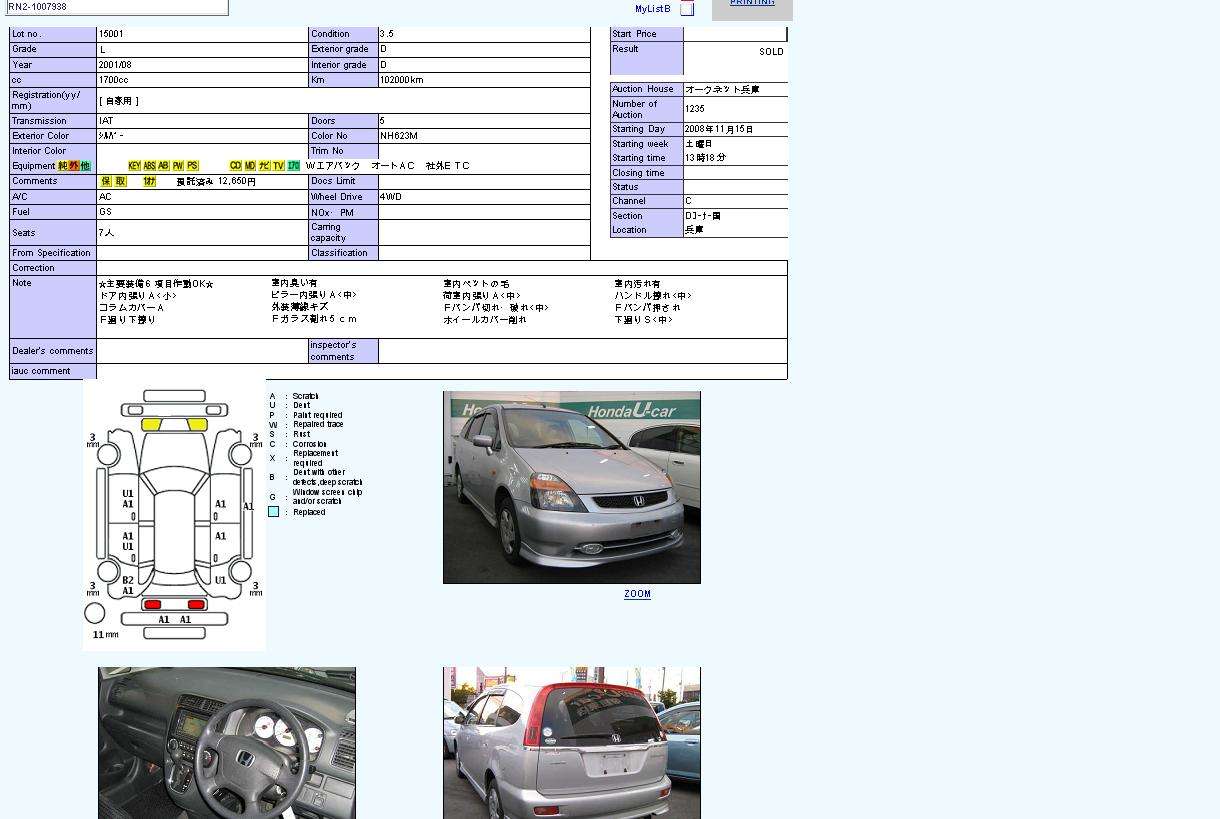
Task: Click the spare tire circle above 11 mm
Action: [x=95, y=613]
